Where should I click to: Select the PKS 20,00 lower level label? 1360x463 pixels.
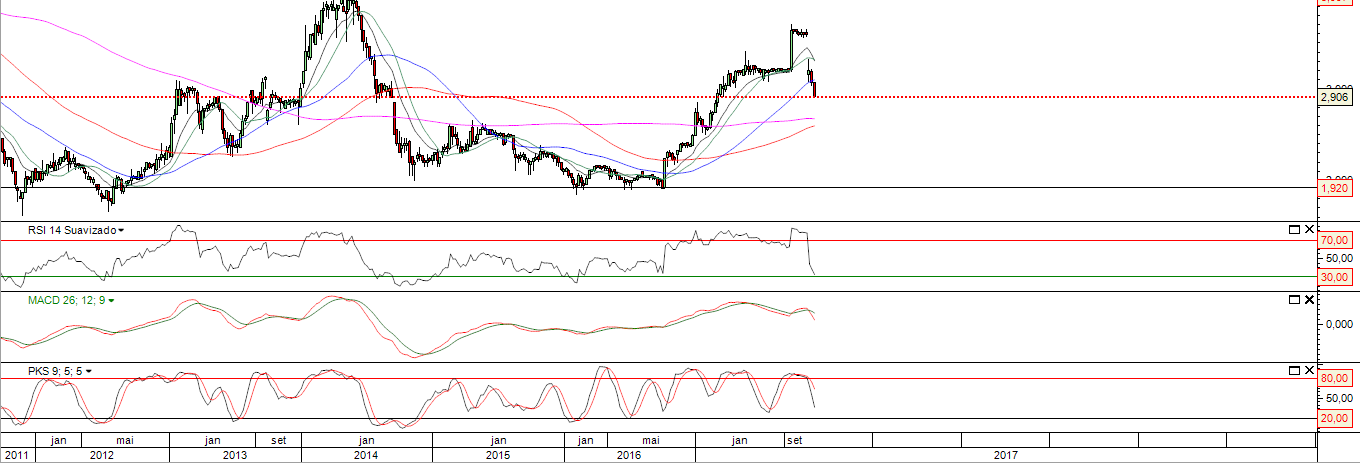click(x=1335, y=419)
